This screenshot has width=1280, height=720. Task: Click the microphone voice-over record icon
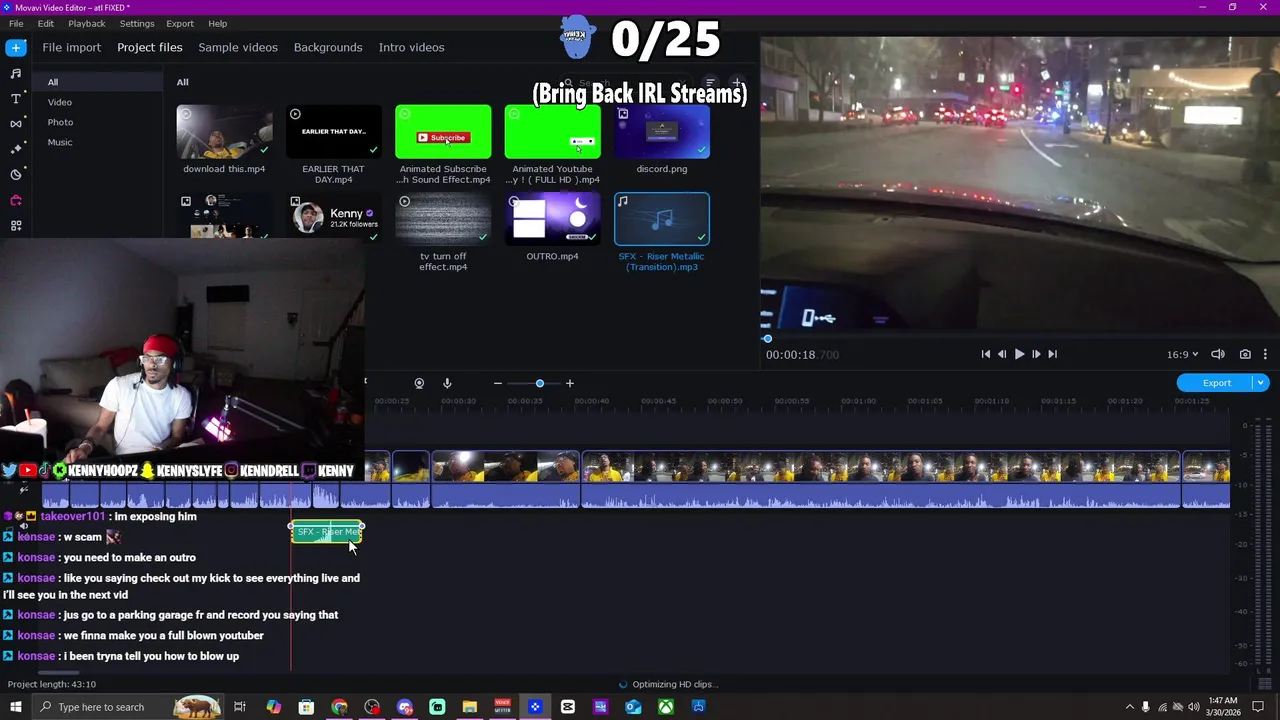447,383
